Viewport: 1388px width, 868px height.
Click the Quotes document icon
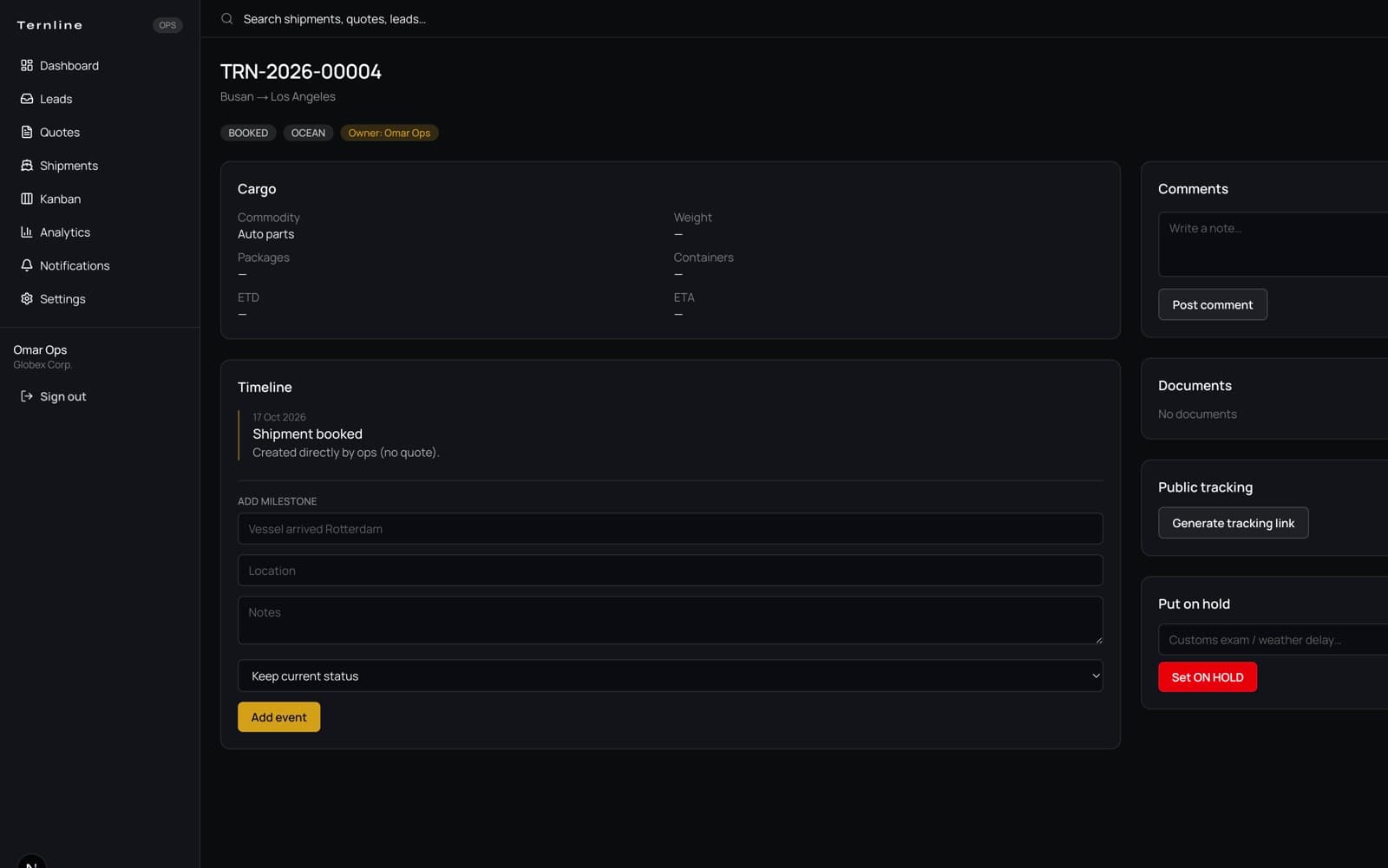27,132
